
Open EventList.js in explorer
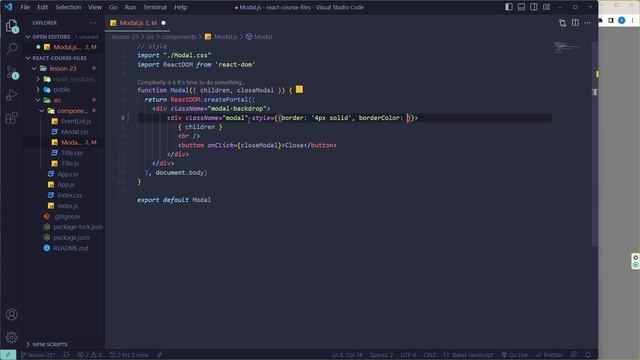pyautogui.click(x=76, y=121)
